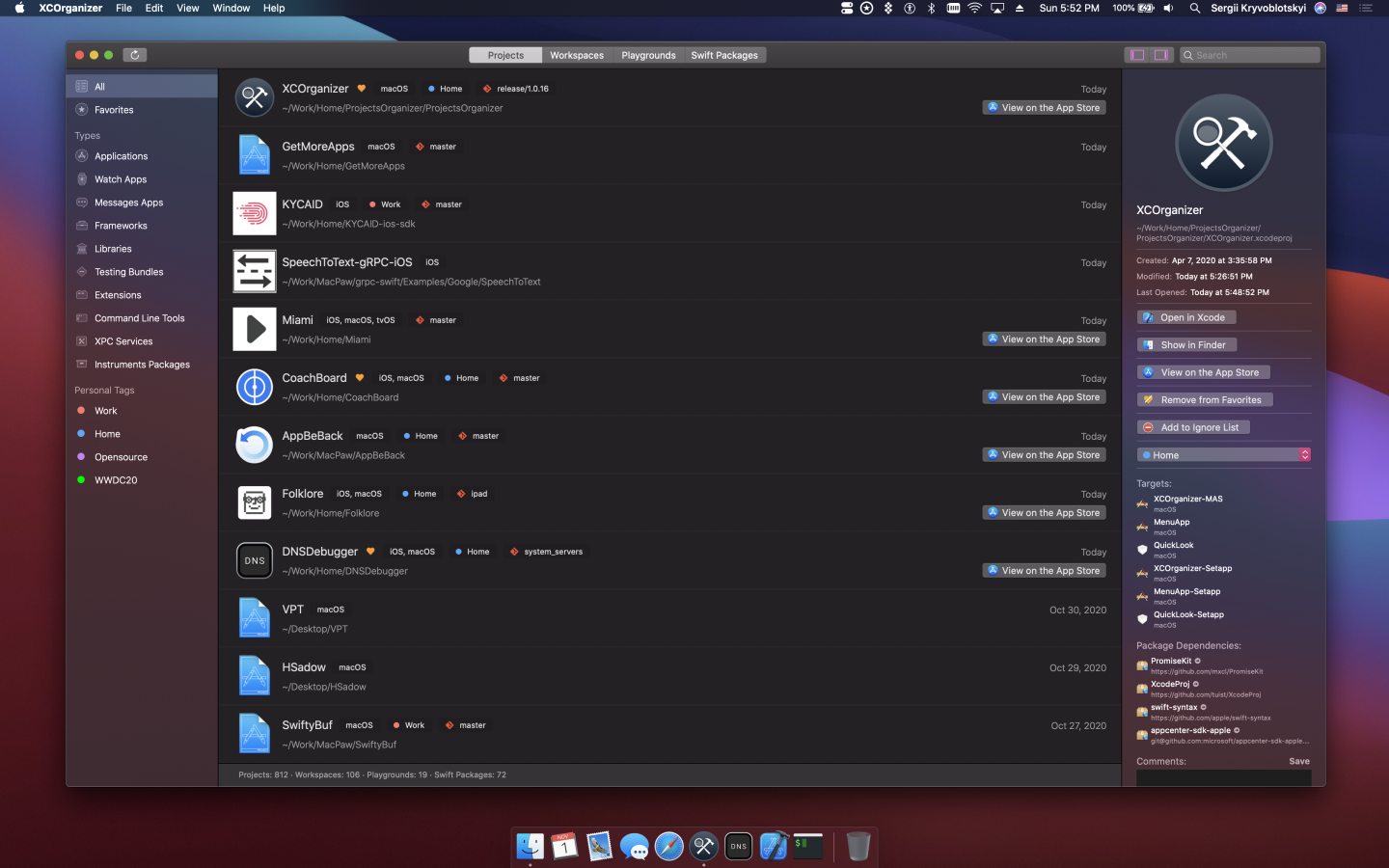Click the Watch Apps type icon
Image resolution: width=1389 pixels, height=868 pixels.
point(82,179)
